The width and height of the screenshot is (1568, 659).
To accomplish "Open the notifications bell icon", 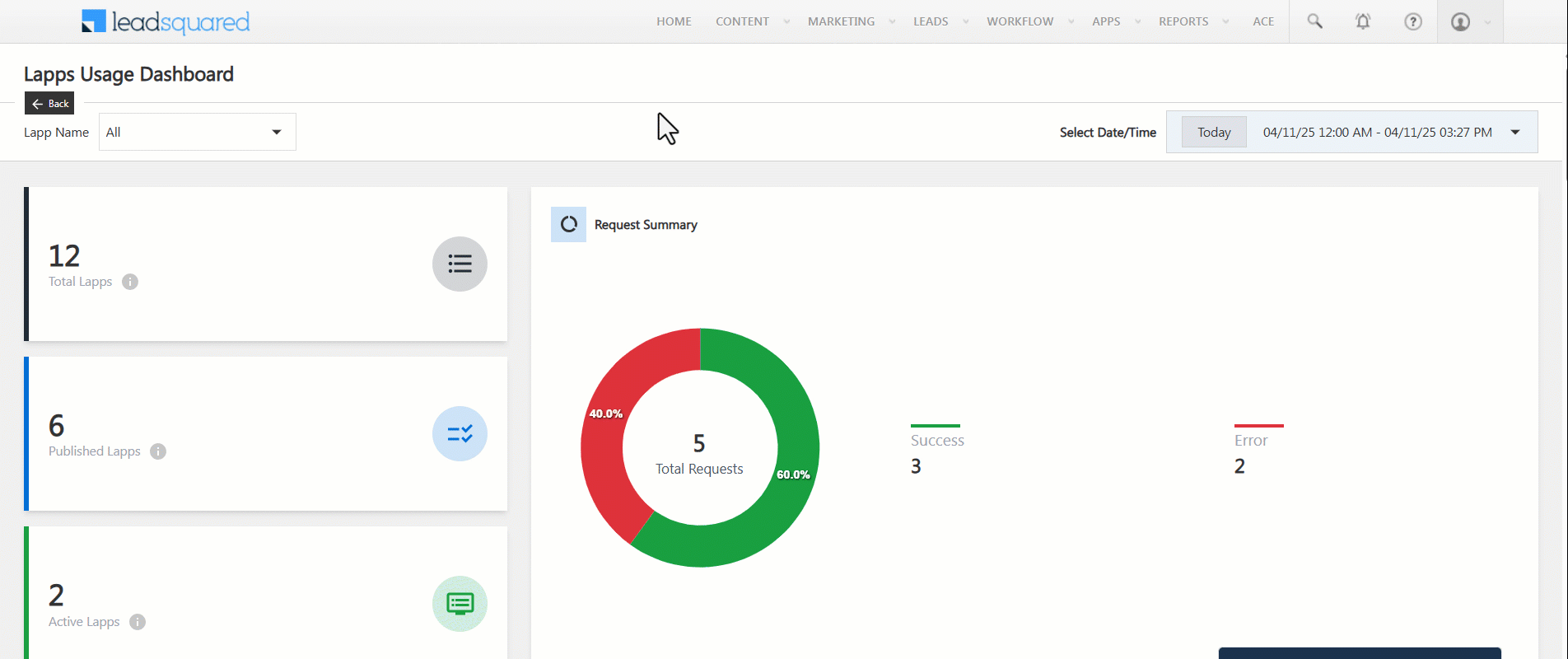I will 1363,21.
